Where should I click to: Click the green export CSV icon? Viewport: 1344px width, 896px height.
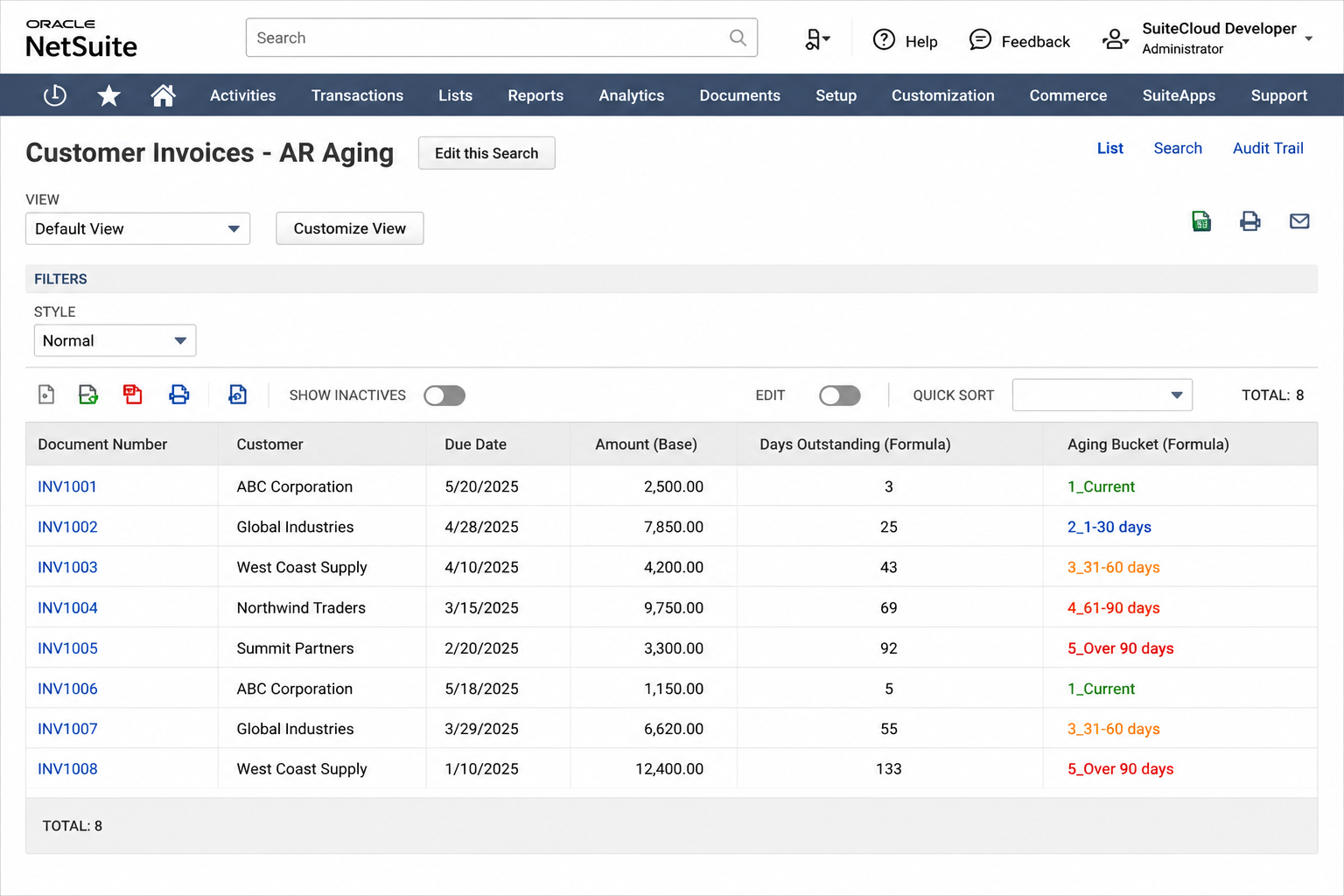(88, 395)
